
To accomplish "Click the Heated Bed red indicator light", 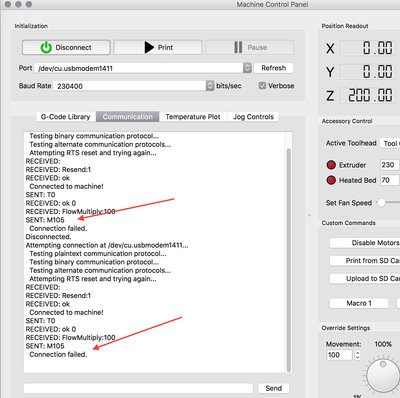I will click(x=331, y=180).
